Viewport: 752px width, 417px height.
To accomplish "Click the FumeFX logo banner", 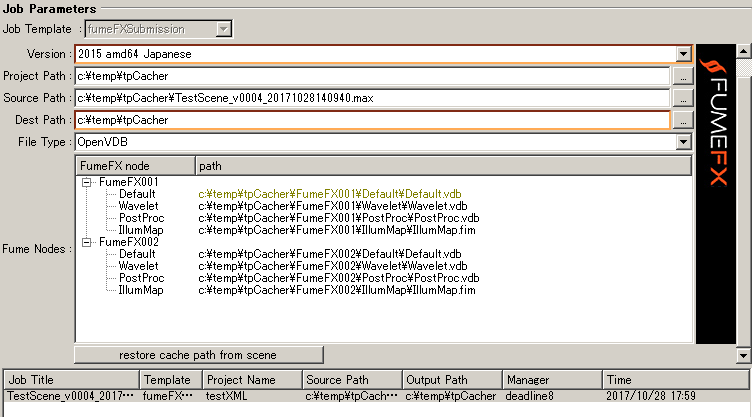I will [x=716, y=194].
